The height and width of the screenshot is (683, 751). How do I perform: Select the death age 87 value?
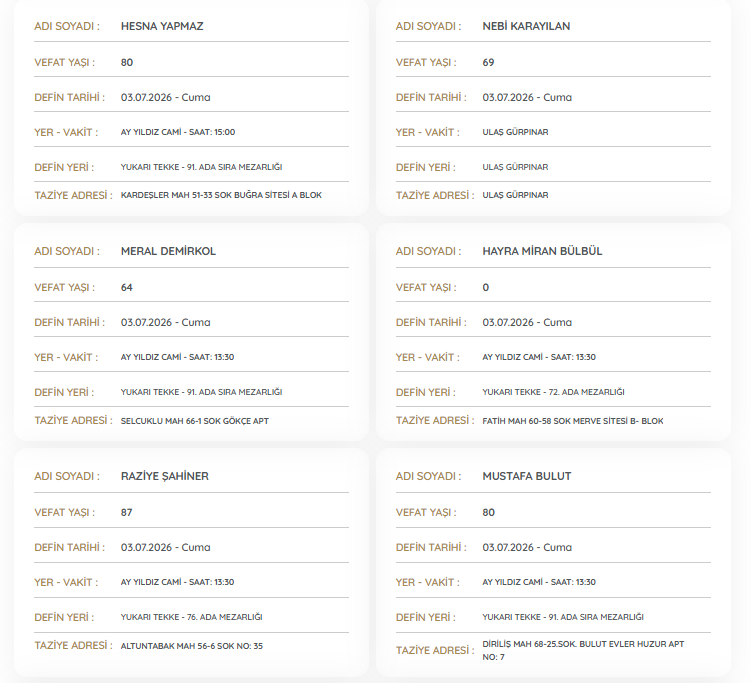pyautogui.click(x=126, y=512)
